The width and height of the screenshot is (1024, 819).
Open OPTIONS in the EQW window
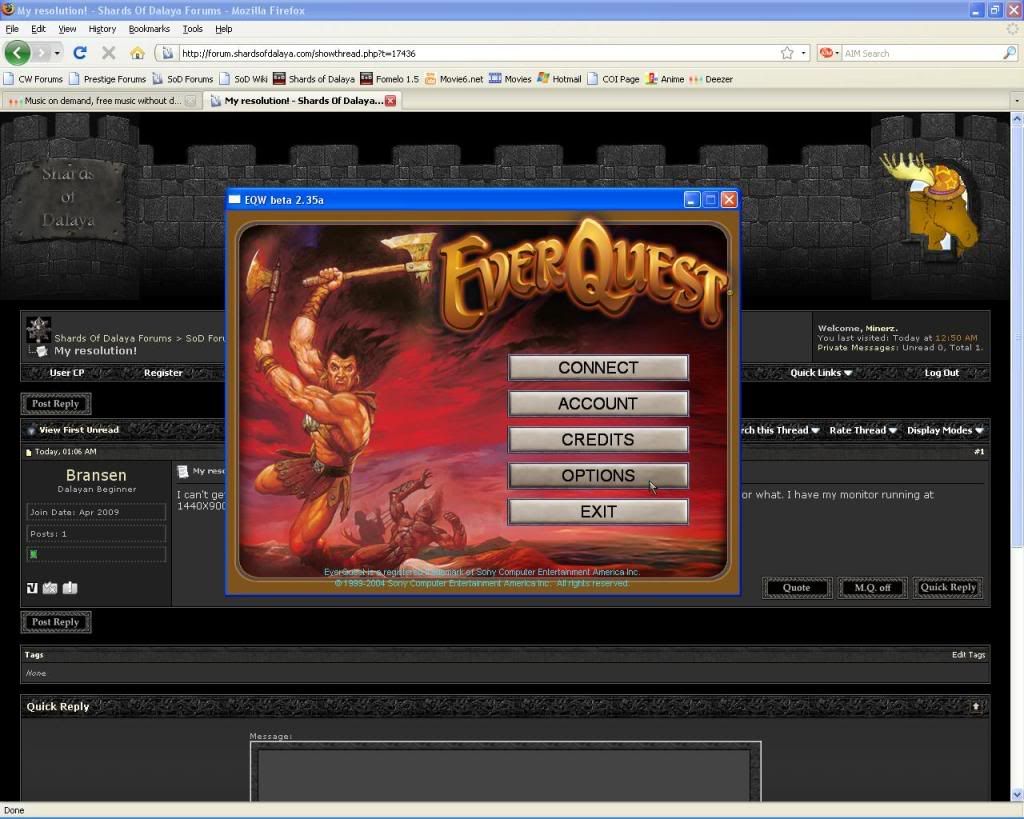click(598, 475)
